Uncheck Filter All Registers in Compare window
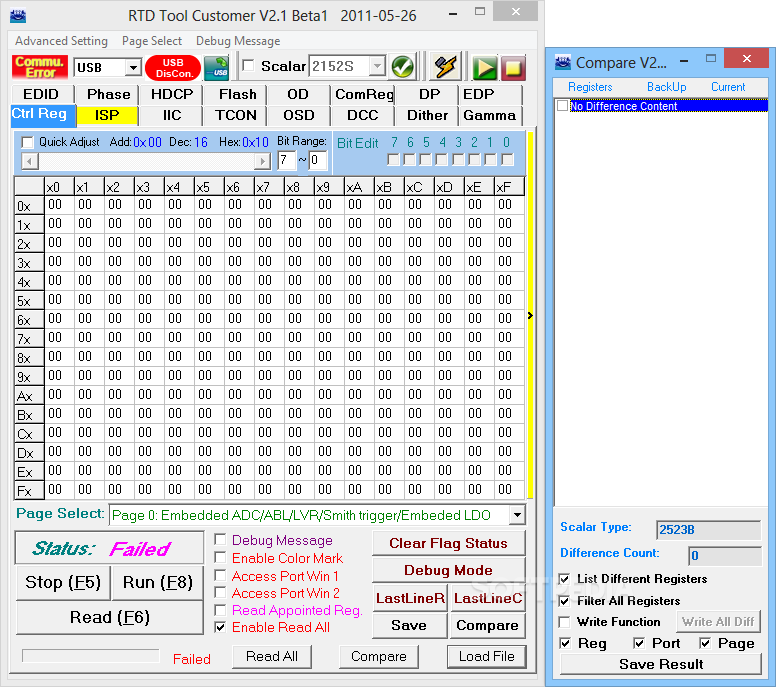This screenshot has height=687, width=776. [x=564, y=601]
